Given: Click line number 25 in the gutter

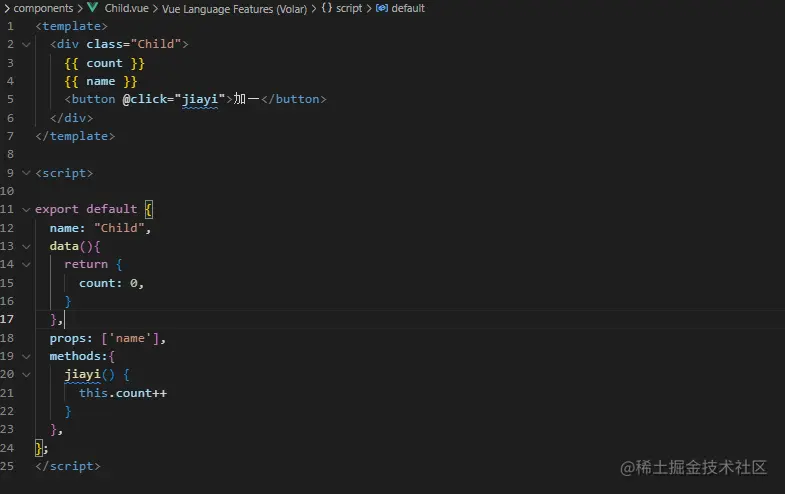Looking at the screenshot, I should (7, 466).
